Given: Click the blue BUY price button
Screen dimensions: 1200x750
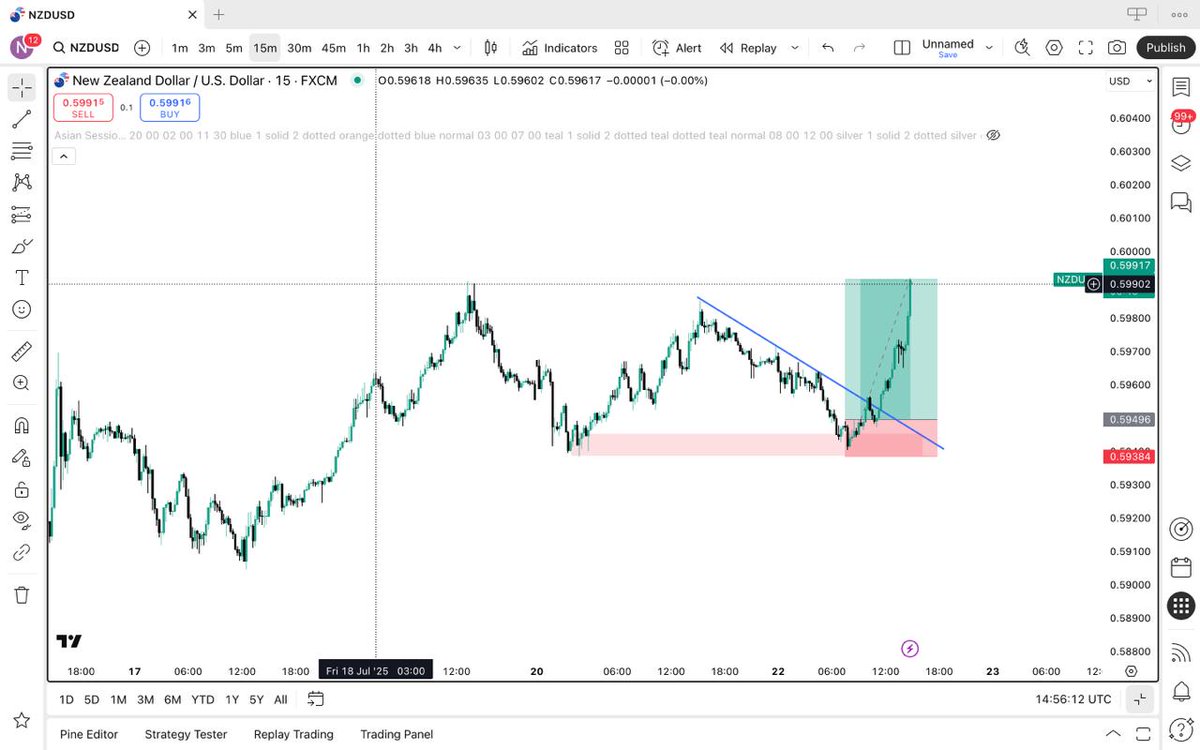Looking at the screenshot, I should (x=169, y=108).
